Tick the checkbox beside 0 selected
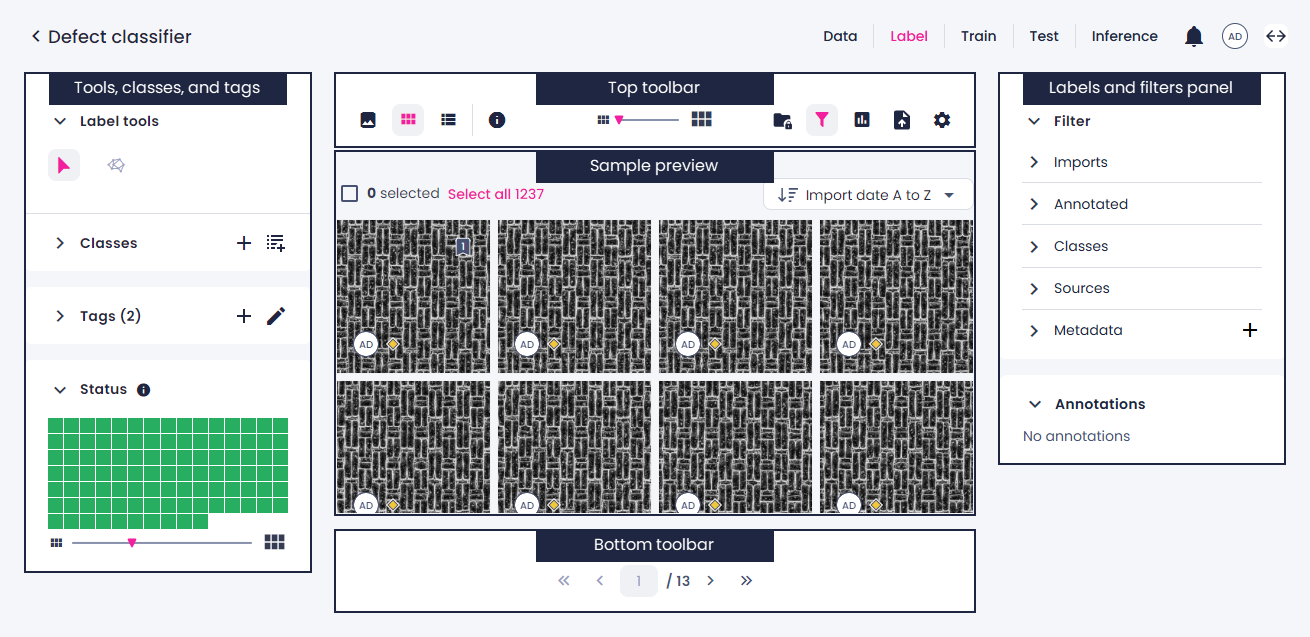 (350, 194)
